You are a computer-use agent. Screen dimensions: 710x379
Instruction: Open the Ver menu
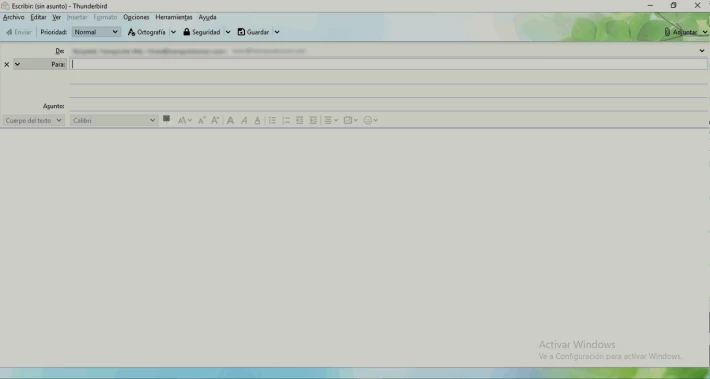tap(57, 17)
